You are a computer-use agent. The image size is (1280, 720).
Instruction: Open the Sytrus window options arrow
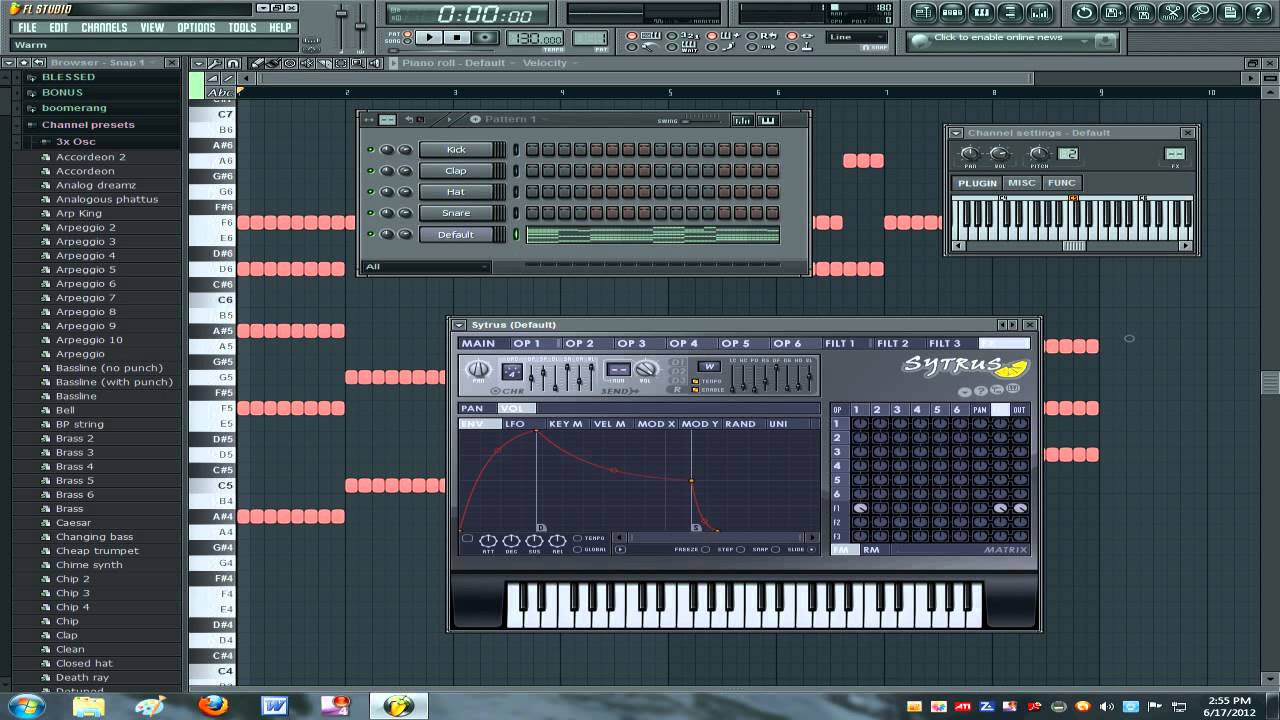point(459,325)
